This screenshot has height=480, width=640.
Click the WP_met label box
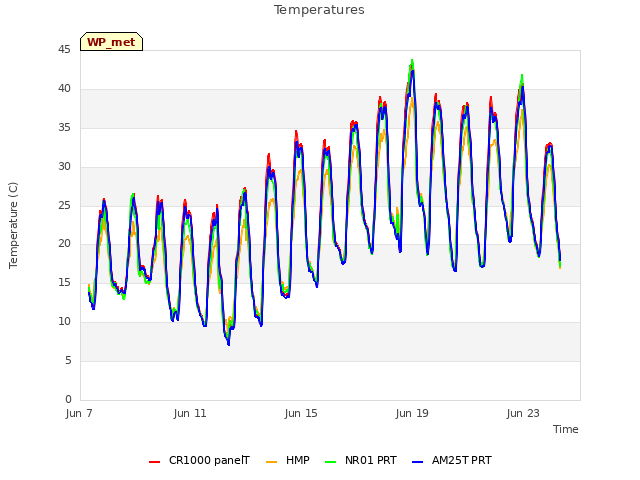pyautogui.click(x=111, y=42)
